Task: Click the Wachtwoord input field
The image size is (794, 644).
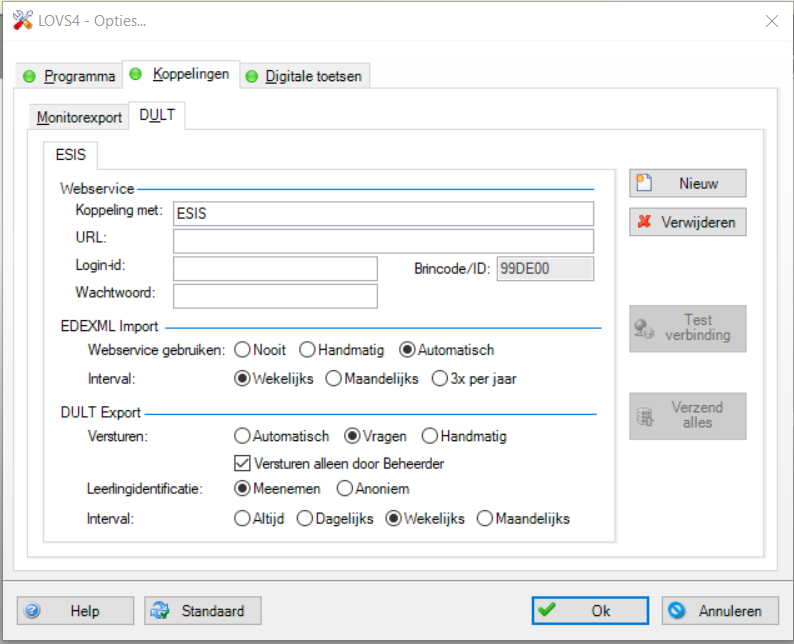Action: (275, 296)
